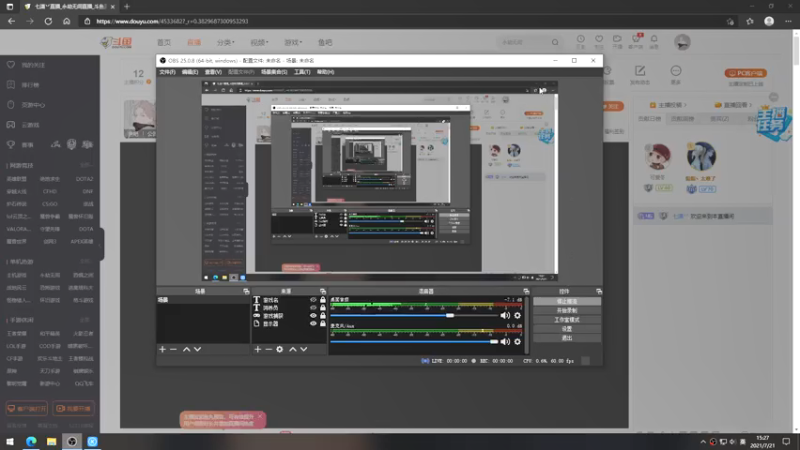Image resolution: width=800 pixels, height=450 pixels.
Task: Mute the 桌面音频 speaker icon
Action: coord(505,315)
